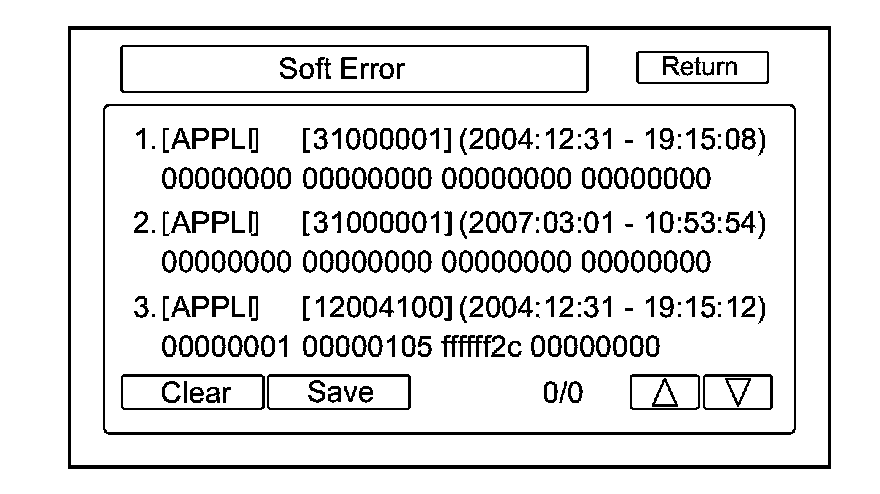The image size is (880, 494).
Task: Clear the soft error log
Action: (192, 392)
